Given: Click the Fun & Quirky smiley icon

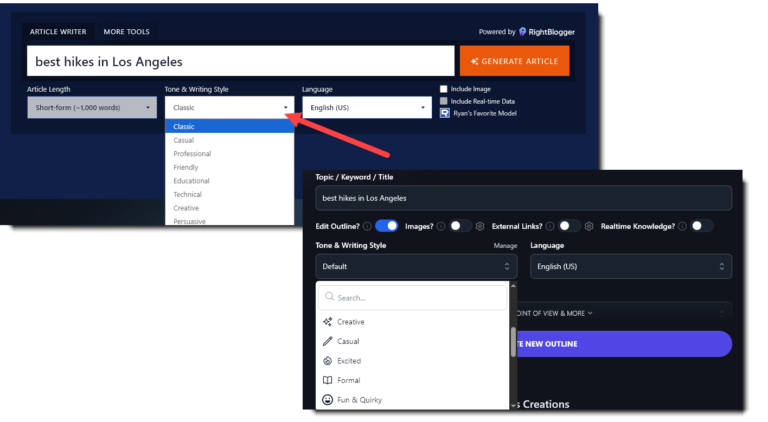Looking at the screenshot, I should pyautogui.click(x=328, y=400).
